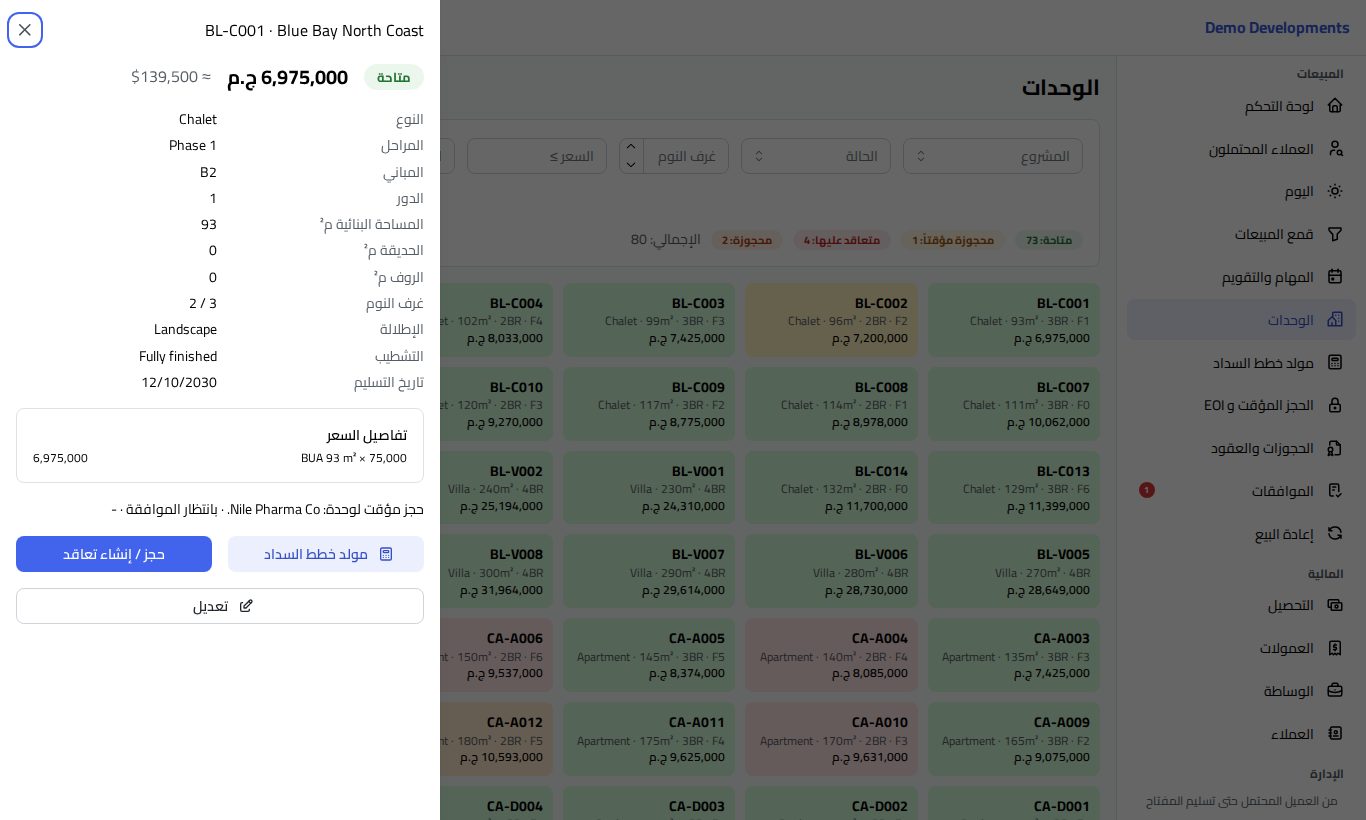Filter by محجوزة مؤقتاً: 1 badge
This screenshot has height=820, width=1366.
click(x=953, y=240)
